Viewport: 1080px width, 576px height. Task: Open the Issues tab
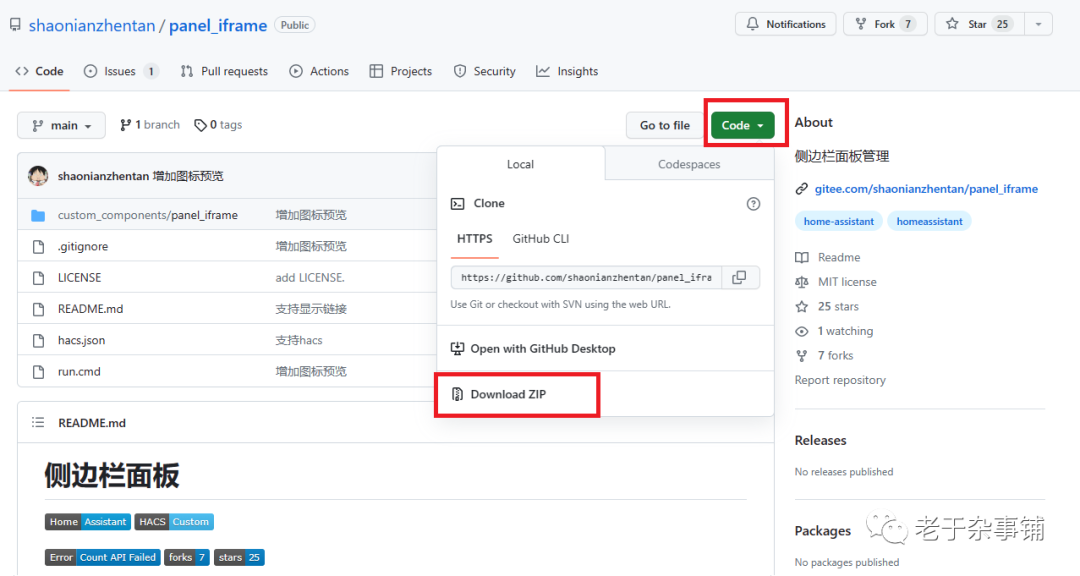click(121, 71)
